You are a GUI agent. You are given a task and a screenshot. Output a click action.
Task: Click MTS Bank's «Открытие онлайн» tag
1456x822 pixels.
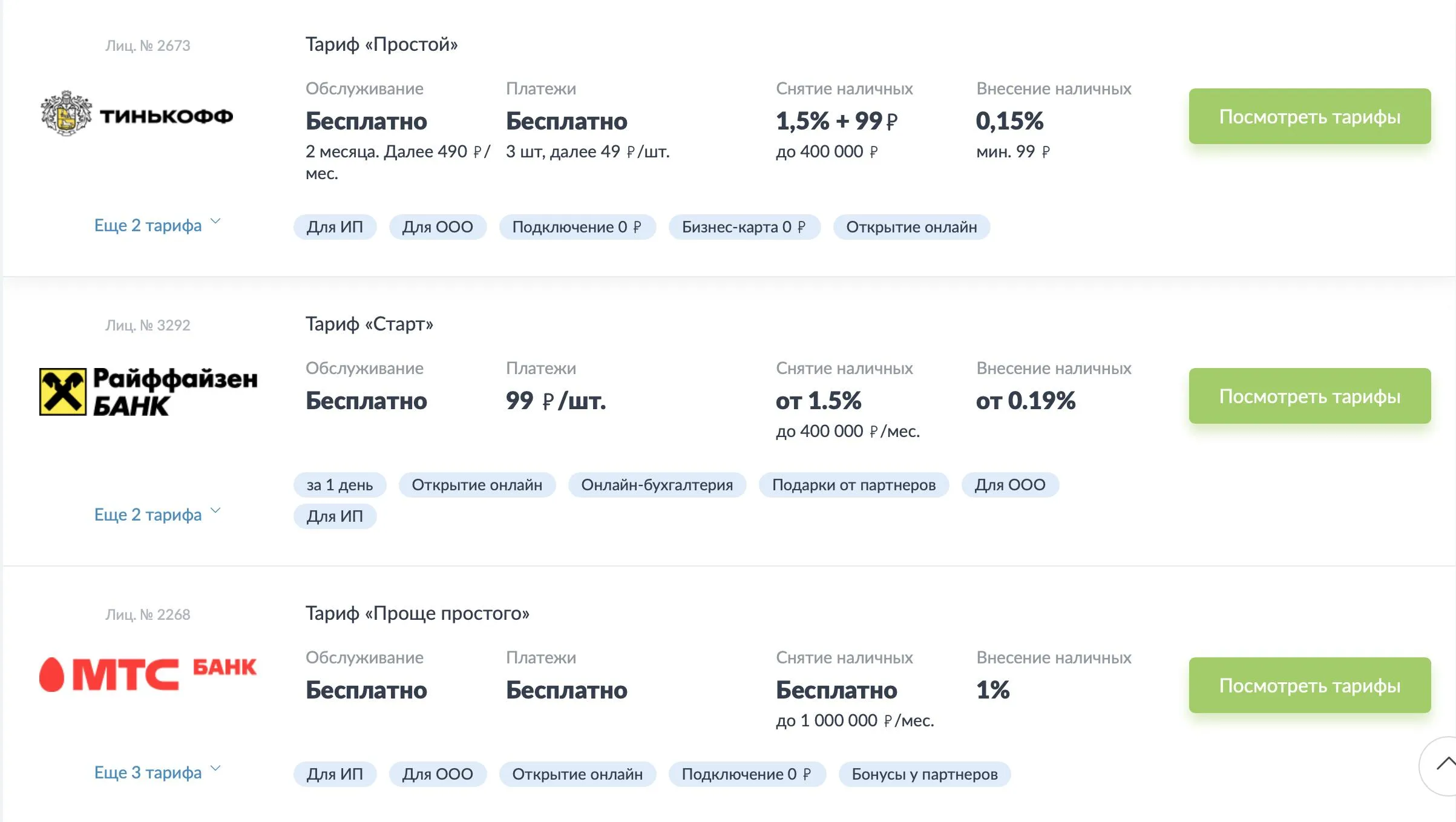(577, 774)
